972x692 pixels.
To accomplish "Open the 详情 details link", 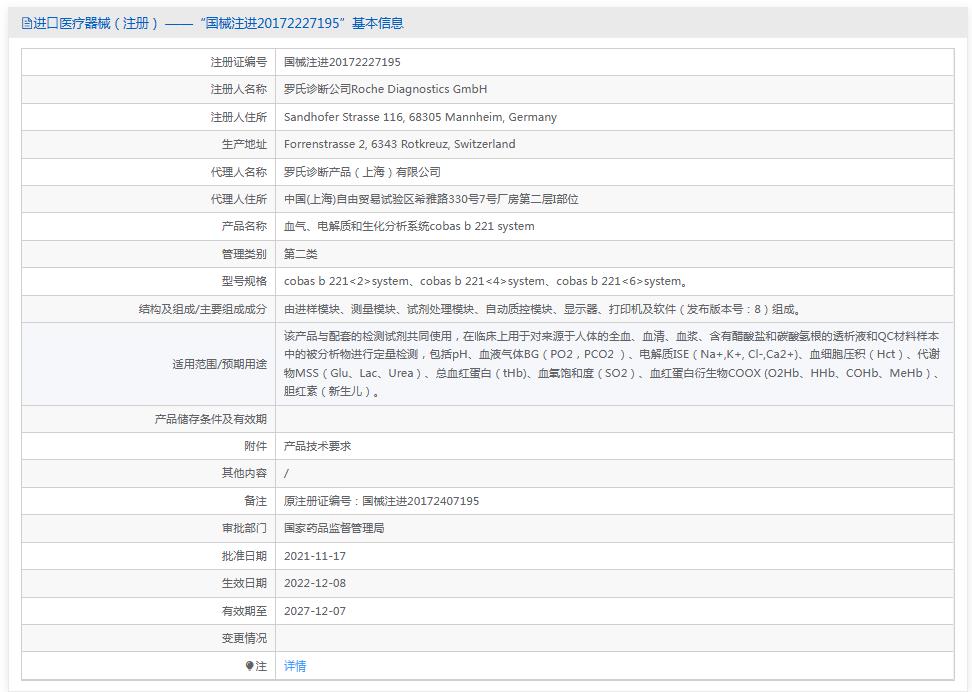I will click(x=295, y=666).
